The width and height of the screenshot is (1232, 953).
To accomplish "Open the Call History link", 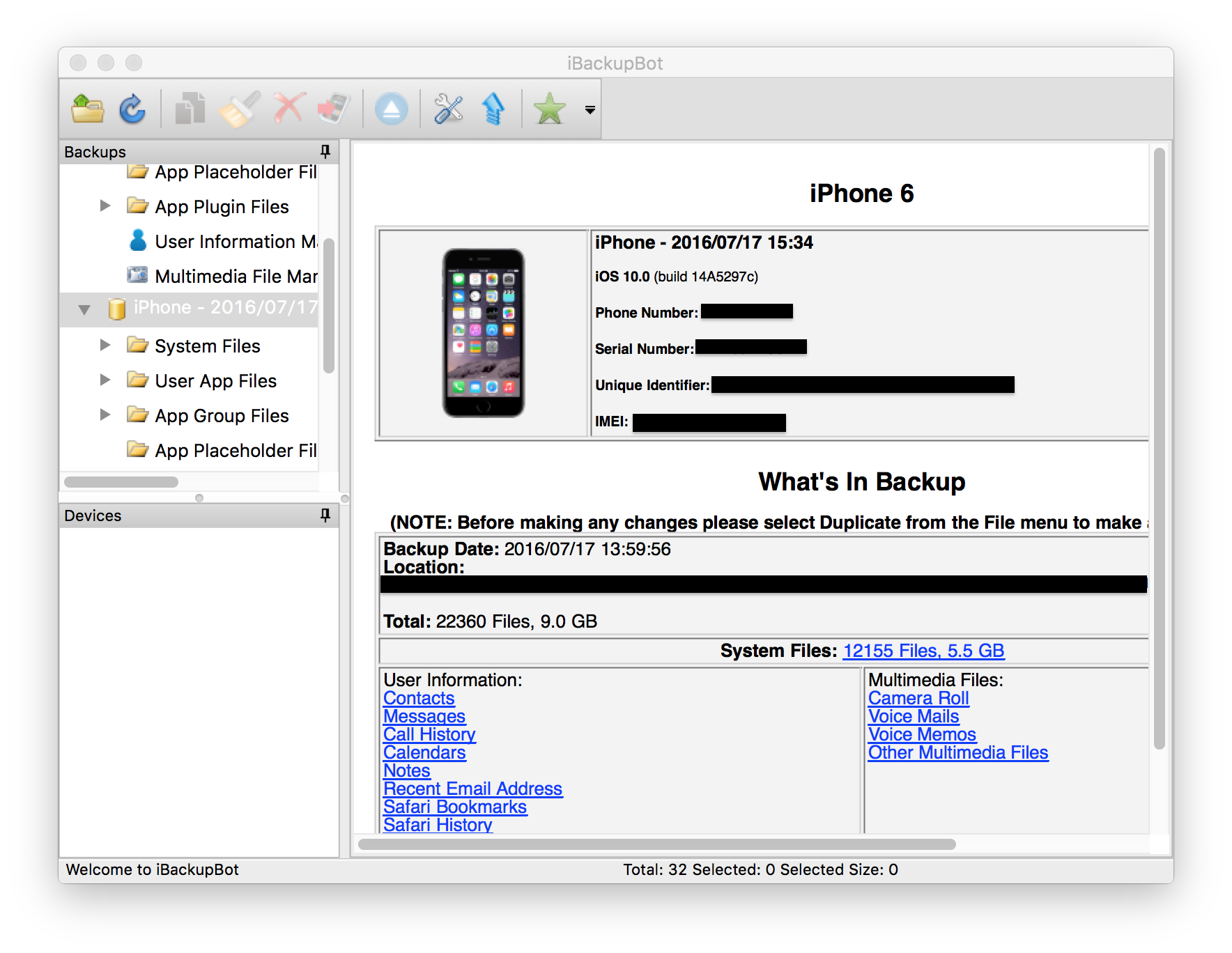I will (429, 734).
